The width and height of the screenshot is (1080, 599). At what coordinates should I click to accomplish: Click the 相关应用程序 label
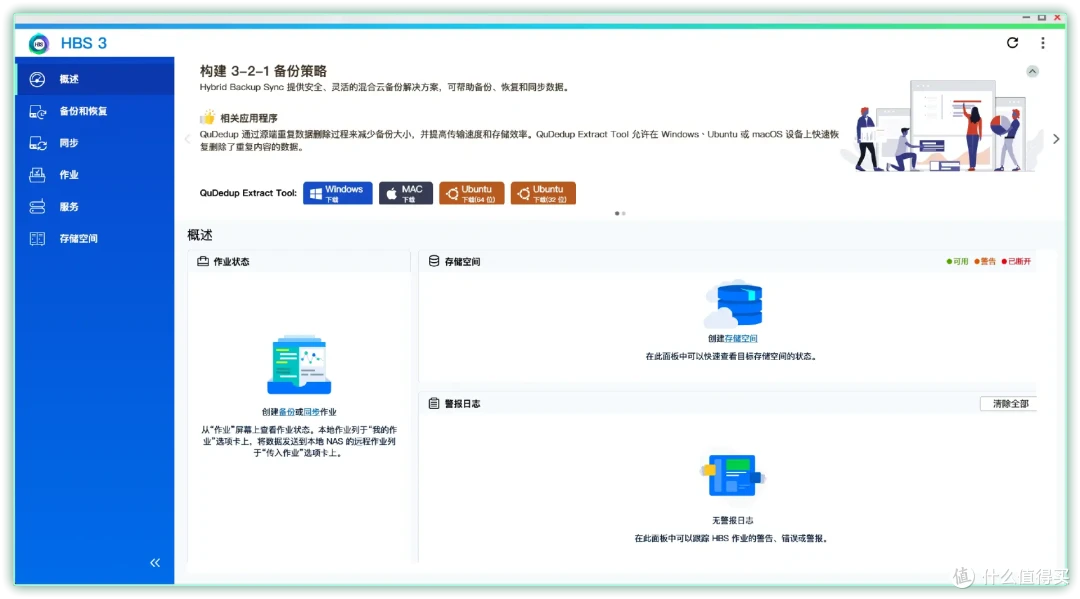(249, 118)
